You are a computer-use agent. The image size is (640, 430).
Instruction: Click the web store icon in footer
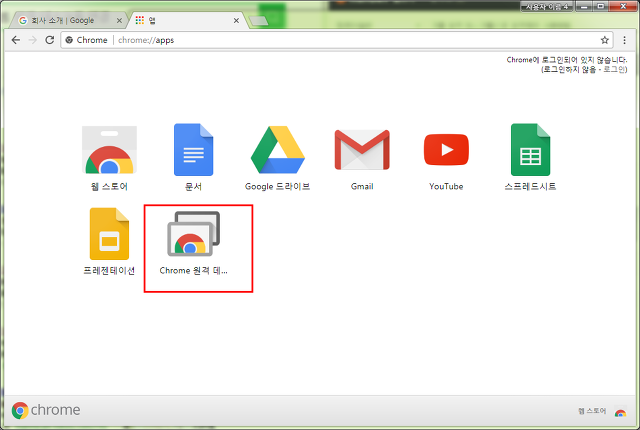[x=620, y=412]
